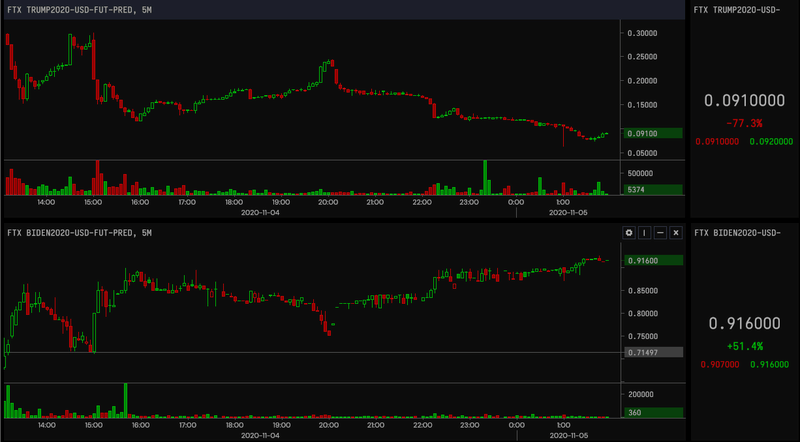This screenshot has height=442, width=800.
Task: Click the 2020-11-04 date label under Biden chart
Action: (260, 435)
